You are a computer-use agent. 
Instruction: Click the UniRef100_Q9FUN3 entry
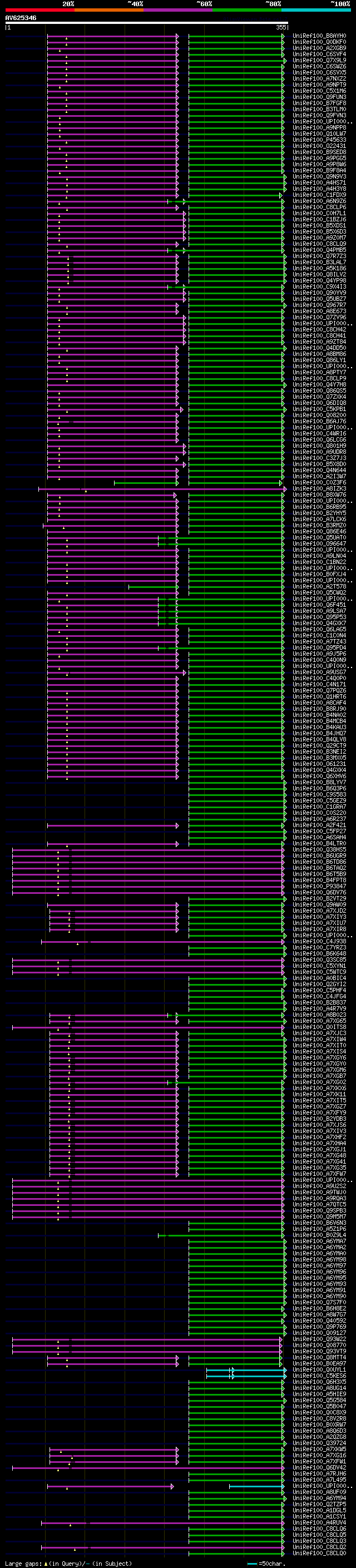pos(319,97)
